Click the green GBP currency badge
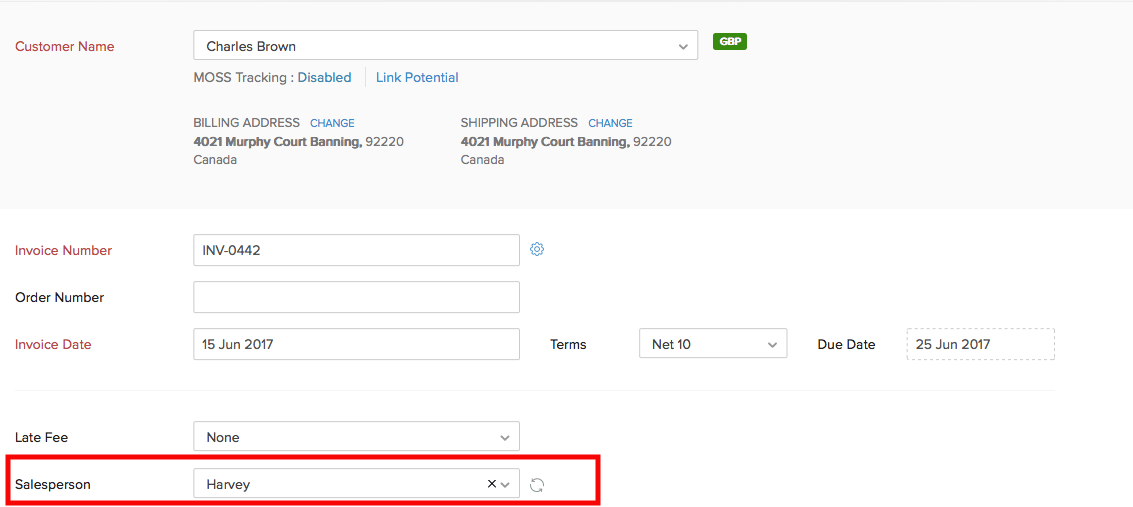Viewport: 1133px width, 507px height. coord(730,42)
